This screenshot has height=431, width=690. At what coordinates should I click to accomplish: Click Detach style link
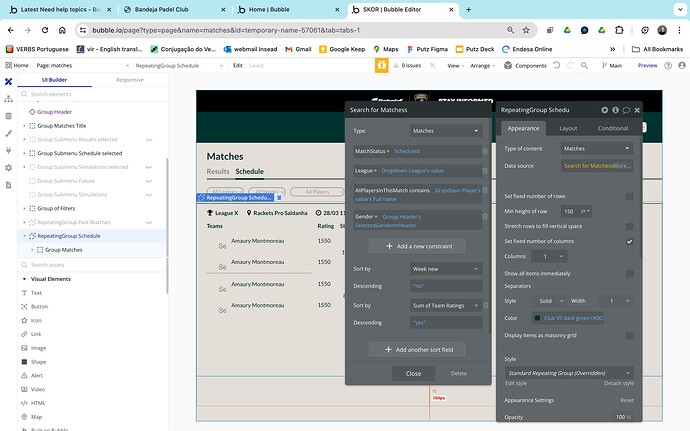pyautogui.click(x=619, y=383)
